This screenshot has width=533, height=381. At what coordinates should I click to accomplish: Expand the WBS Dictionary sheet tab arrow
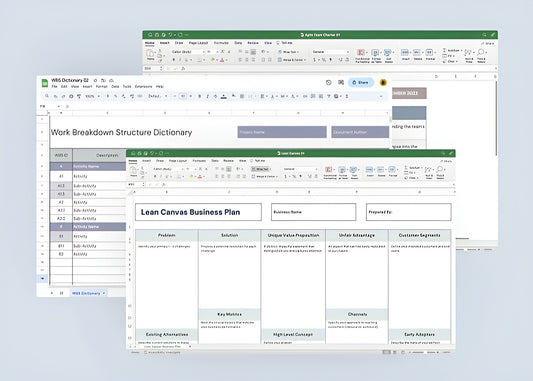click(104, 293)
